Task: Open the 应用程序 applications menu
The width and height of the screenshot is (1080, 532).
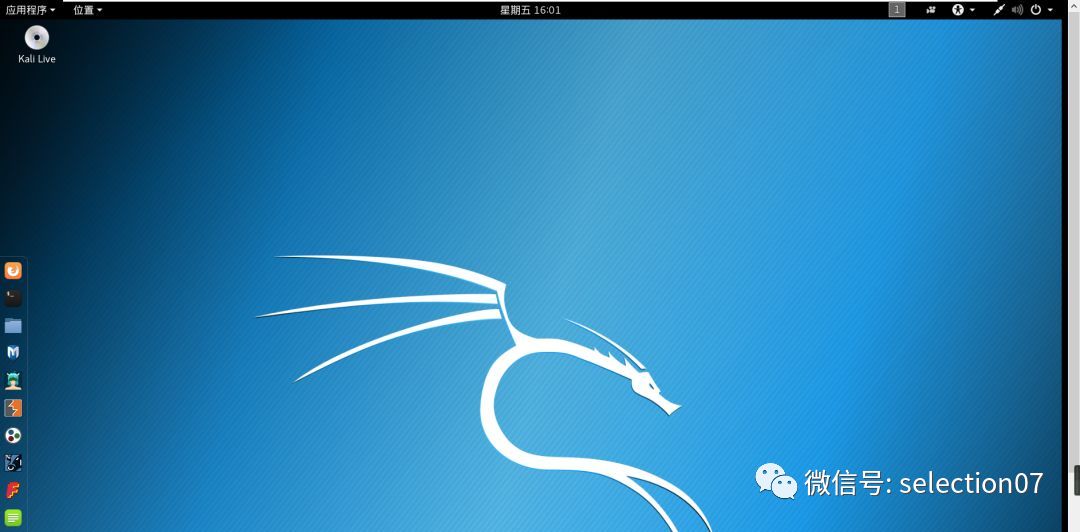Action: tap(30, 10)
